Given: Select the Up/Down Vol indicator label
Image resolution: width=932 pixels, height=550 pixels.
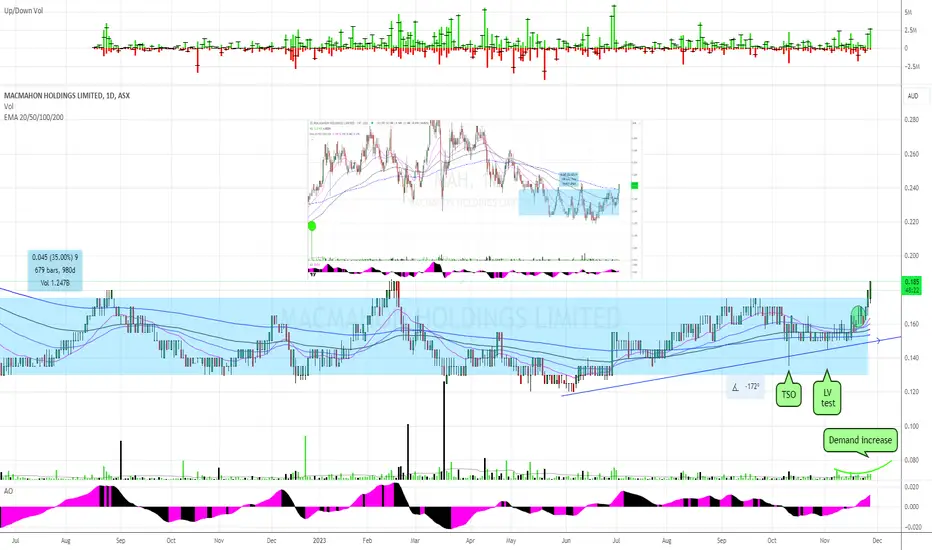Looking at the screenshot, I should (23, 10).
